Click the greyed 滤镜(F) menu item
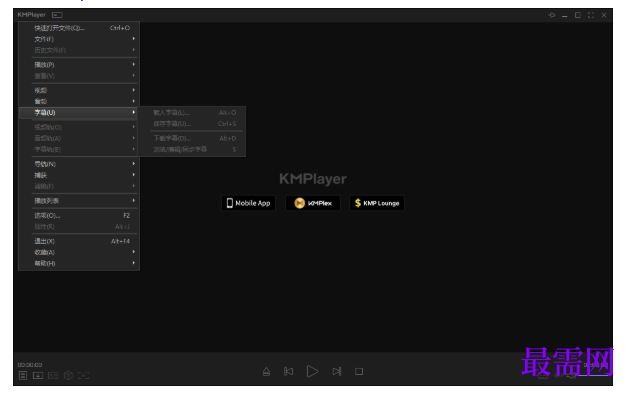Screen dimensions: 633x393 click(79, 186)
